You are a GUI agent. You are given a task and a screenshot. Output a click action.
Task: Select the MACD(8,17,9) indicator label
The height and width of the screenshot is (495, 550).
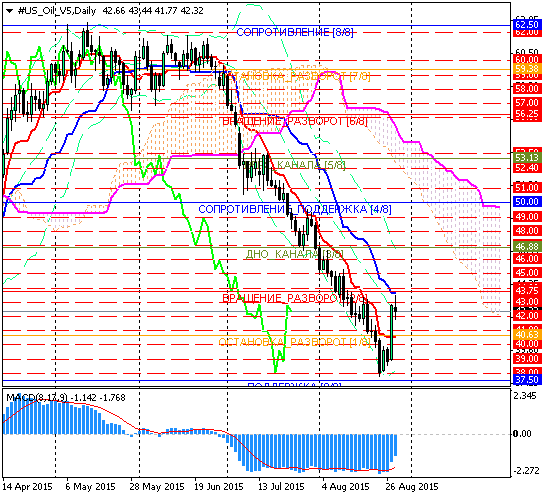[37, 397]
